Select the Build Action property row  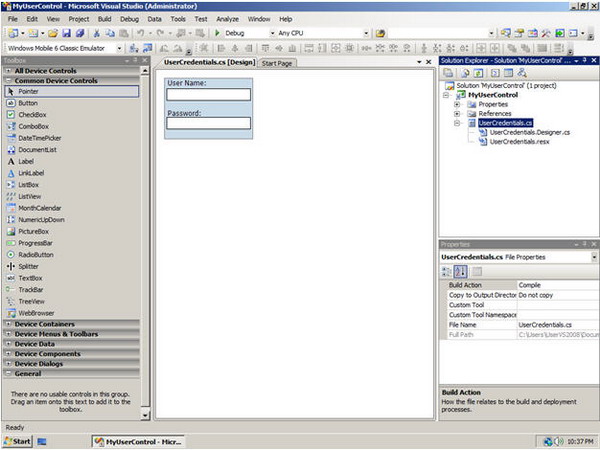coord(523,285)
